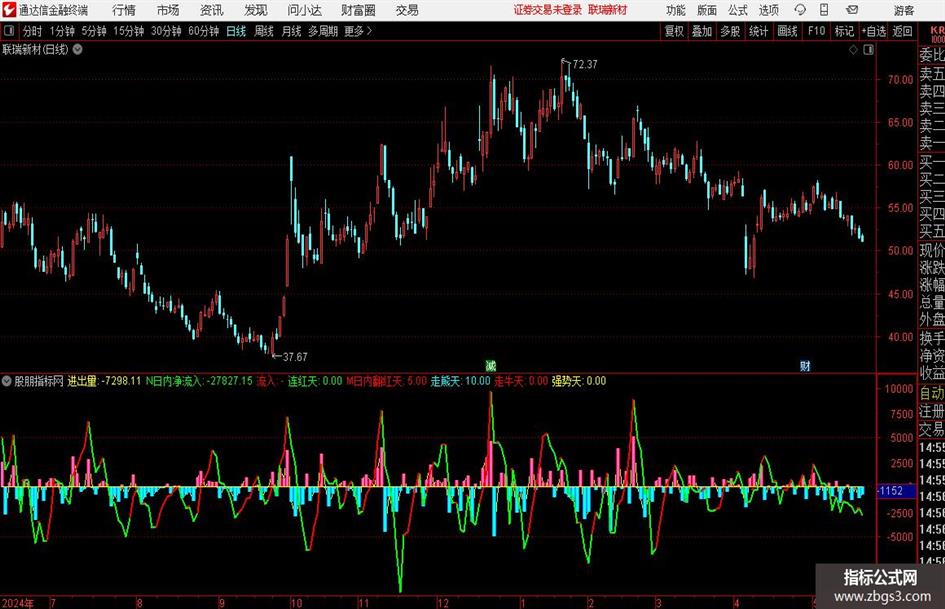Open the 公式 menu
The height and width of the screenshot is (609, 945).
738,10
